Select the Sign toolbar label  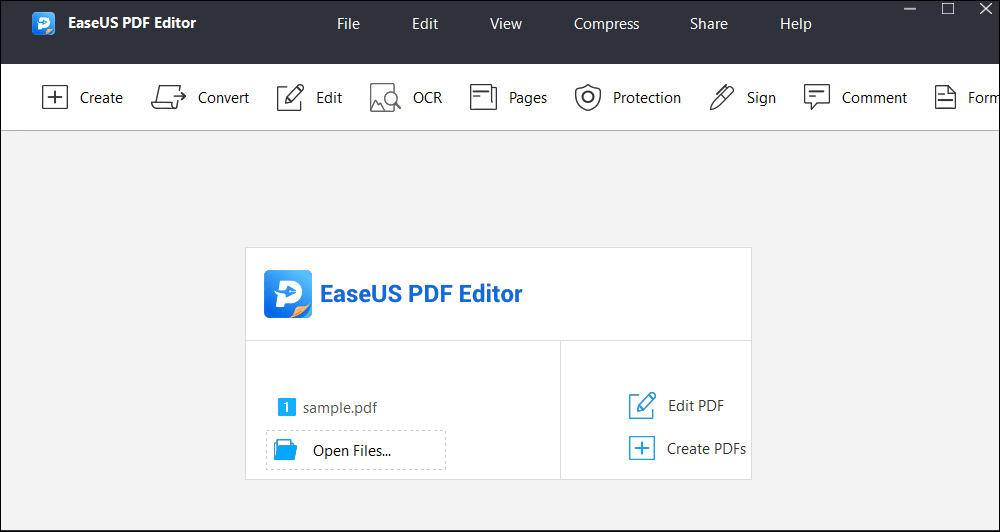click(x=761, y=98)
